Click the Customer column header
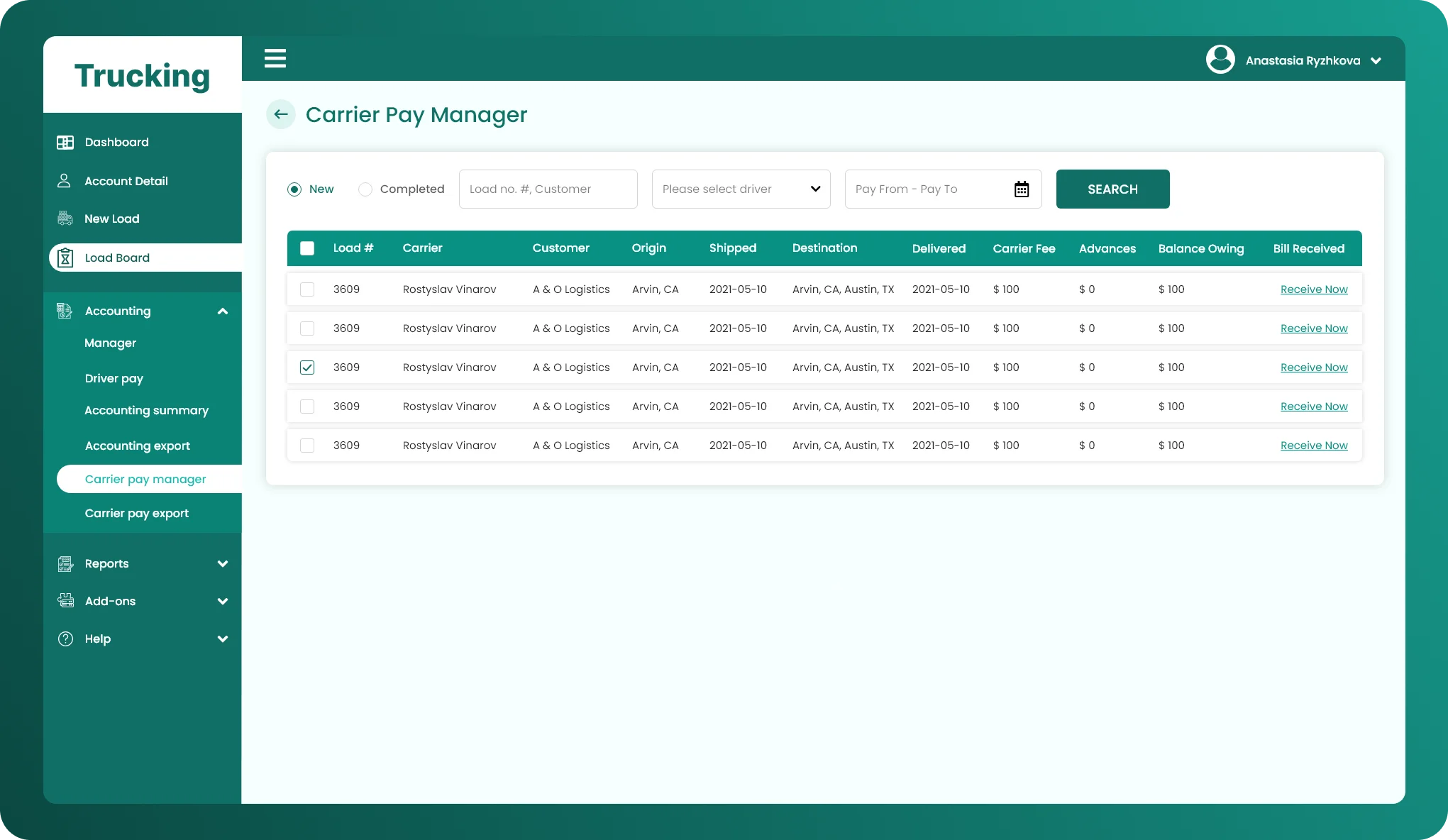Image resolution: width=1448 pixels, height=840 pixels. 560,248
